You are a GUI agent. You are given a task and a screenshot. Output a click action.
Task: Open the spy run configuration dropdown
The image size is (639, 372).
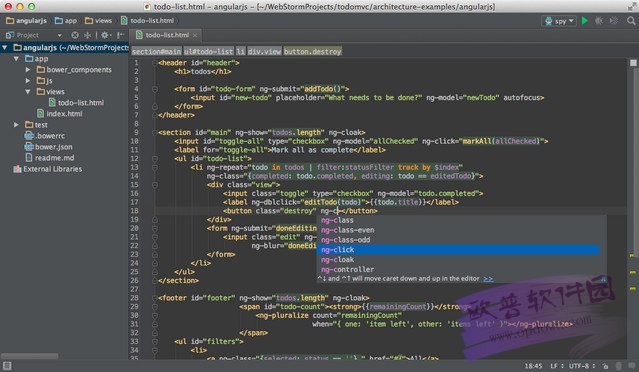click(x=559, y=21)
